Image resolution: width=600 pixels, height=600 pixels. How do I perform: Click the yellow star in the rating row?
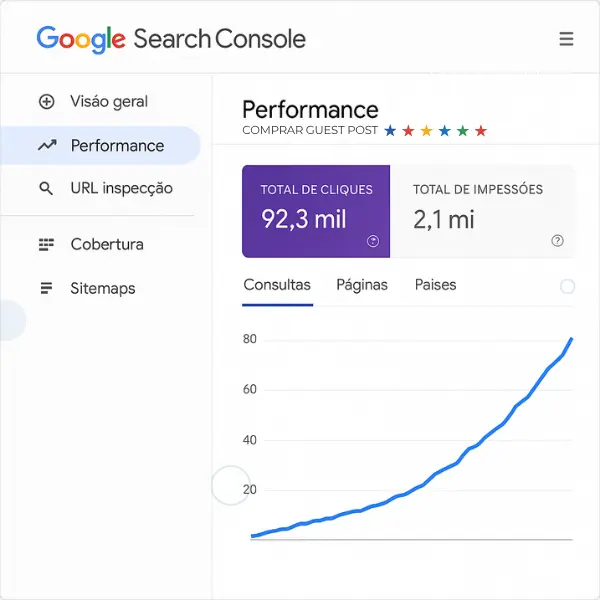pyautogui.click(x=426, y=131)
